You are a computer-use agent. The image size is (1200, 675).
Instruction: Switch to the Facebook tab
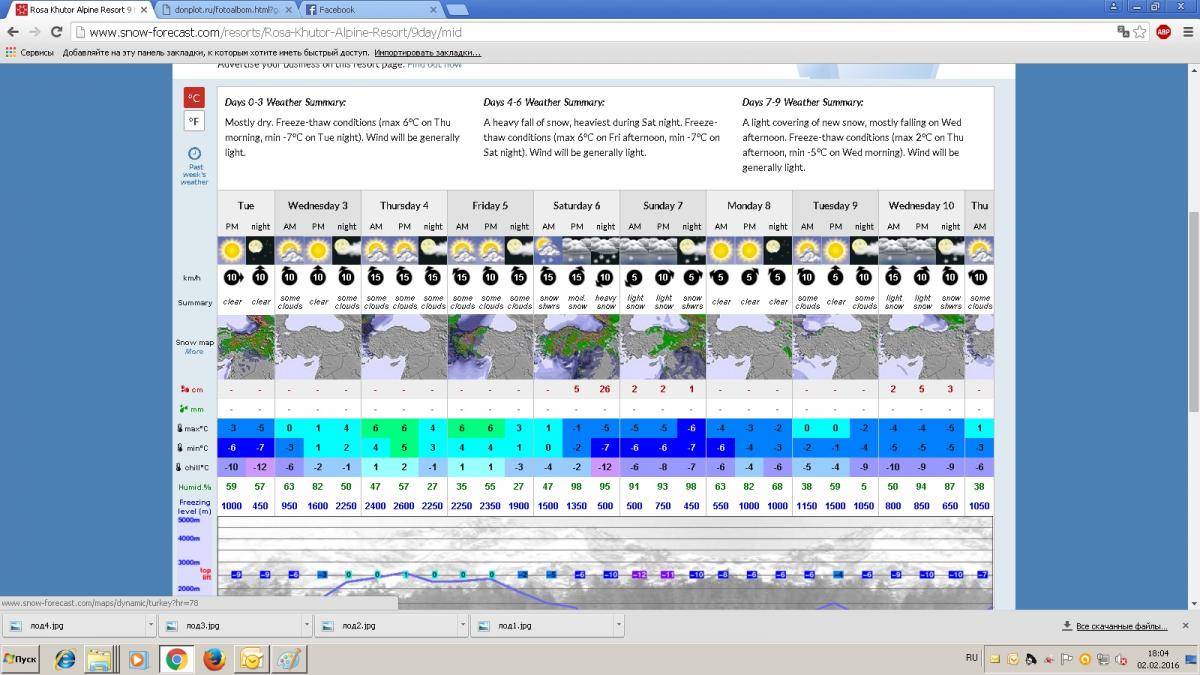click(370, 10)
